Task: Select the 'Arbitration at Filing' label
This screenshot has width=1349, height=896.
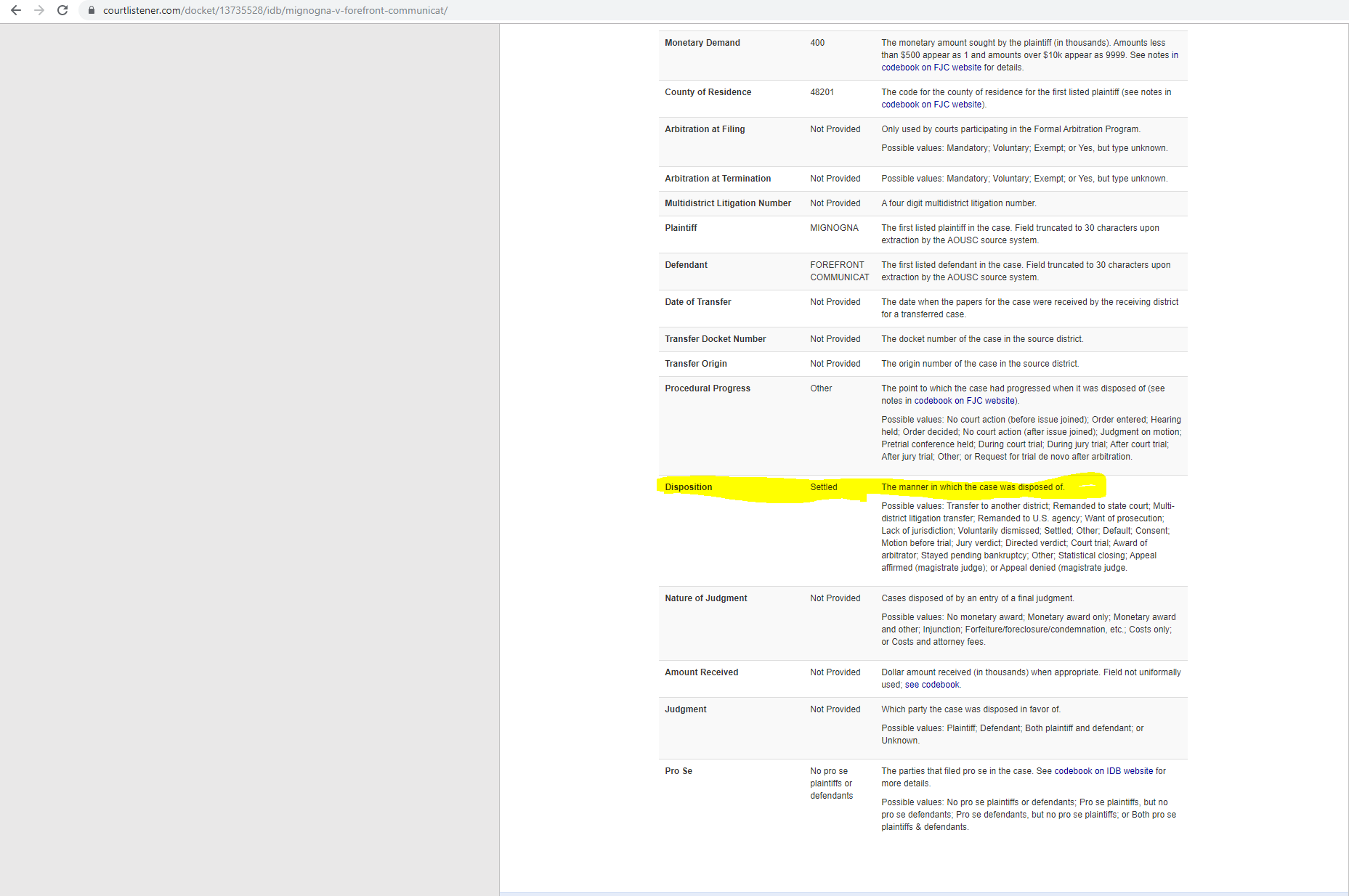Action: (x=705, y=129)
